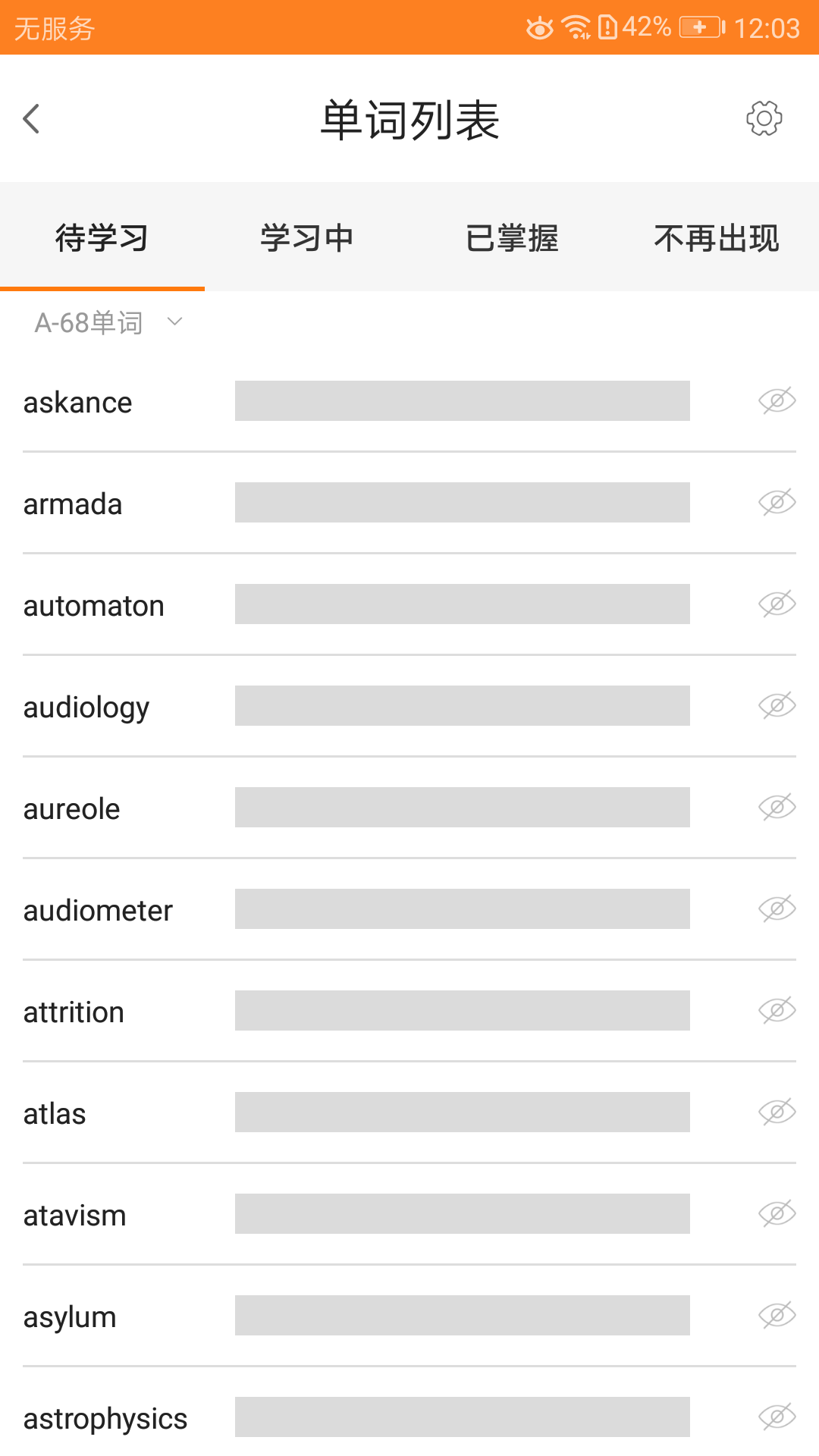Open the 已掌握 tab
Screen dimensions: 819x1456
click(512, 238)
